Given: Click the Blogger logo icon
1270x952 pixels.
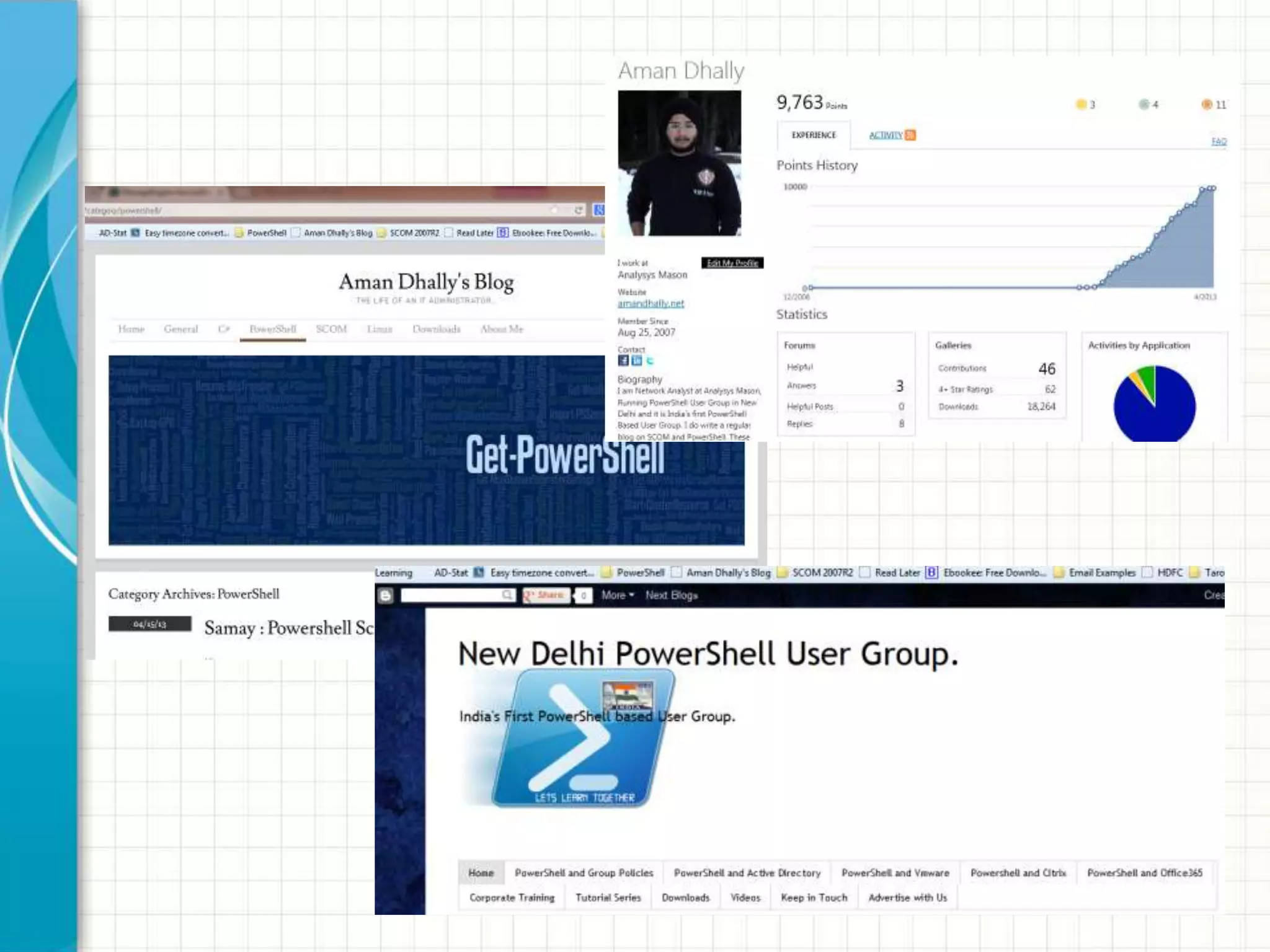Looking at the screenshot, I should 386,596.
